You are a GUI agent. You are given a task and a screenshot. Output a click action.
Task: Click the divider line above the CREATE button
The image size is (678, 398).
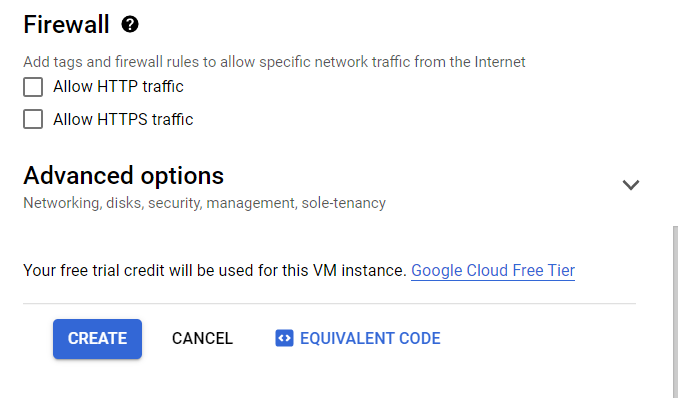pyautogui.click(x=329, y=304)
